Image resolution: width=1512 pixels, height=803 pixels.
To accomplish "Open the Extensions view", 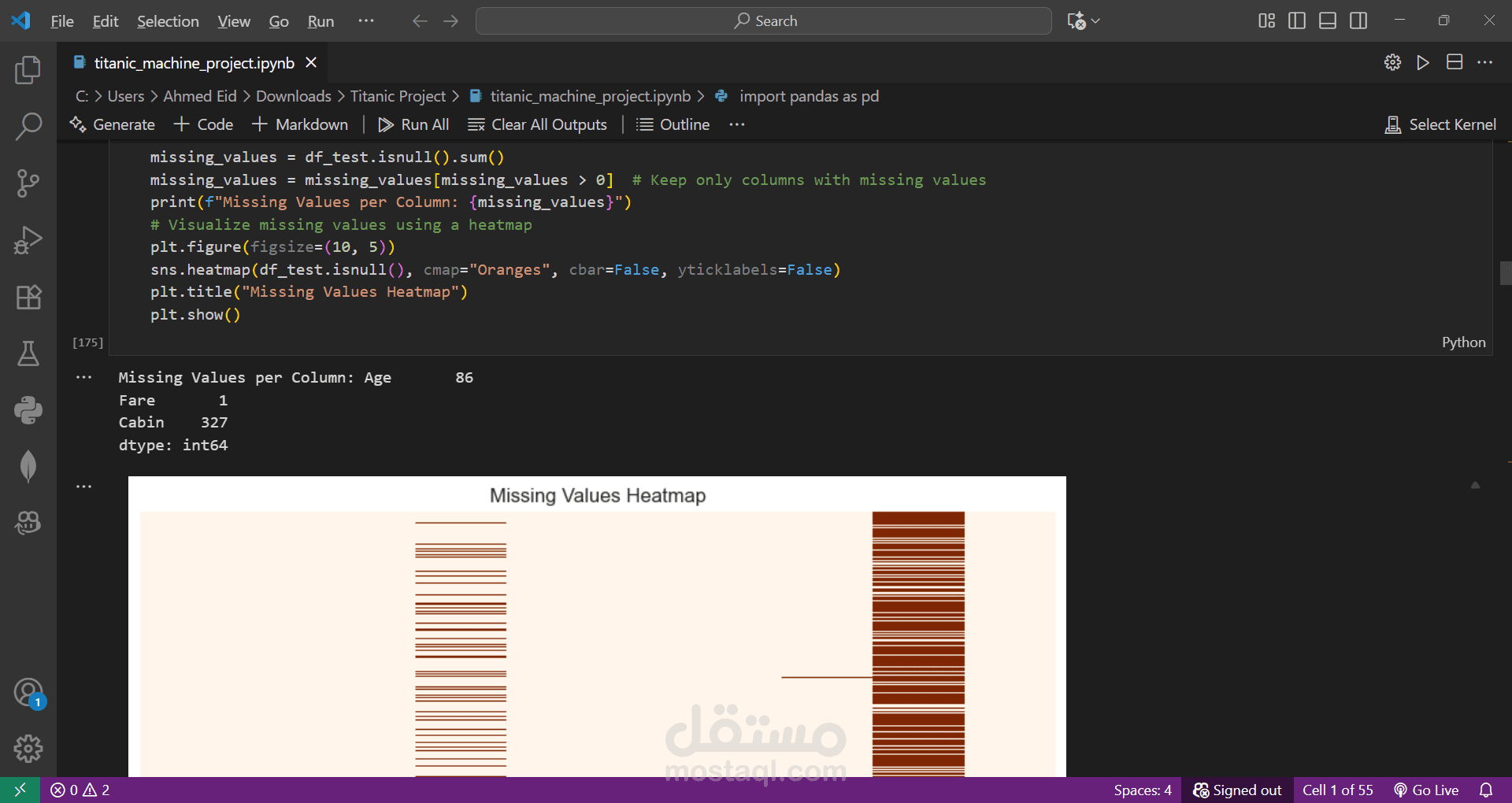I will click(28, 298).
